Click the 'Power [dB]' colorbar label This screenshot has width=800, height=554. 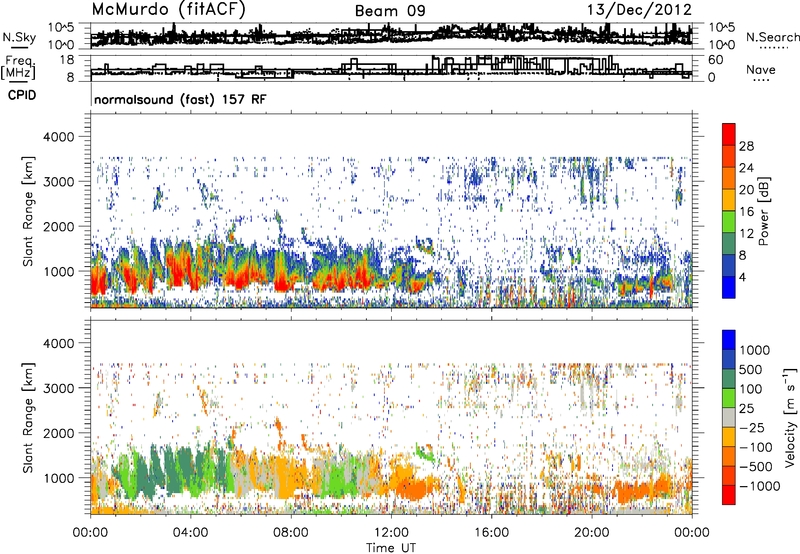coord(764,211)
